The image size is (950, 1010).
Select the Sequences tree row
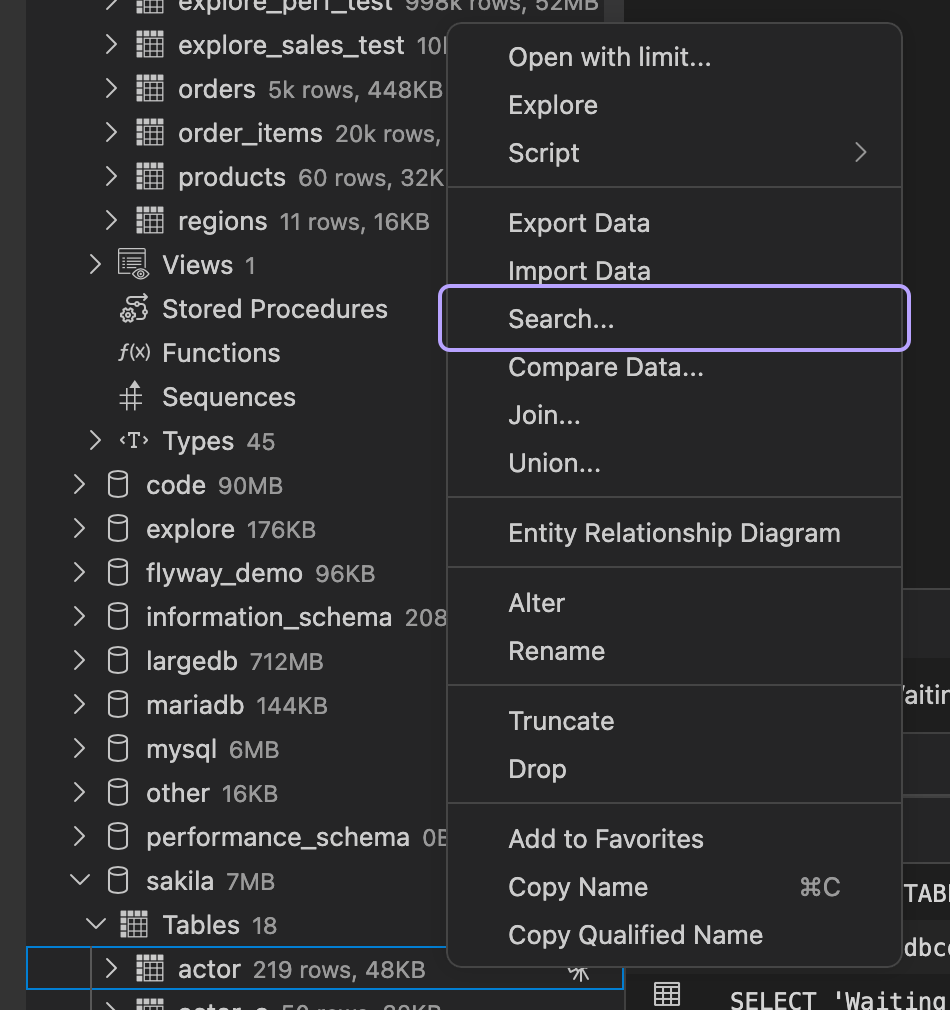tap(236, 397)
